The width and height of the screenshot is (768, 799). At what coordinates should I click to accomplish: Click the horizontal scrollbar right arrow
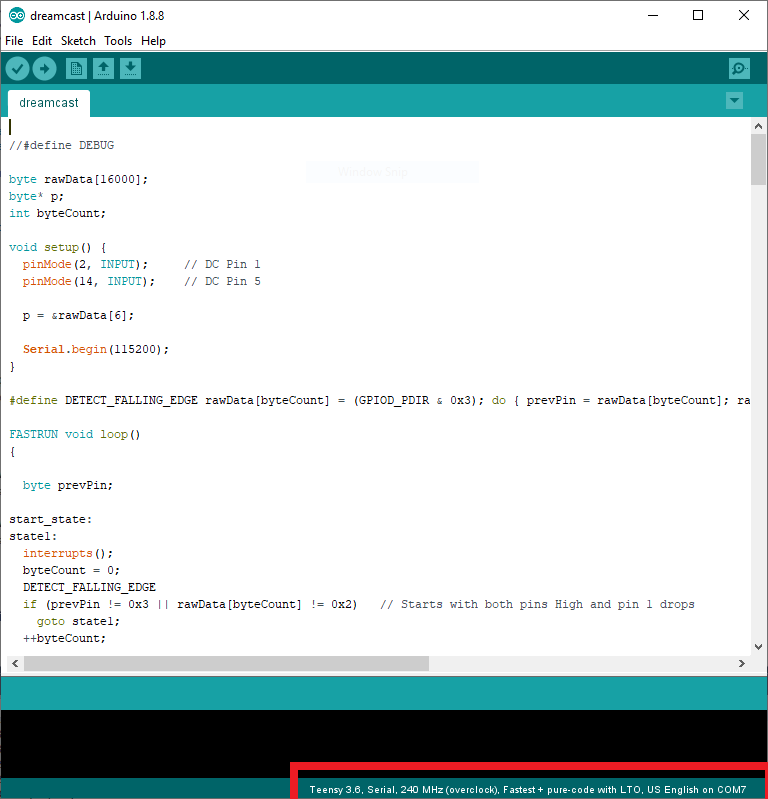tap(741, 663)
